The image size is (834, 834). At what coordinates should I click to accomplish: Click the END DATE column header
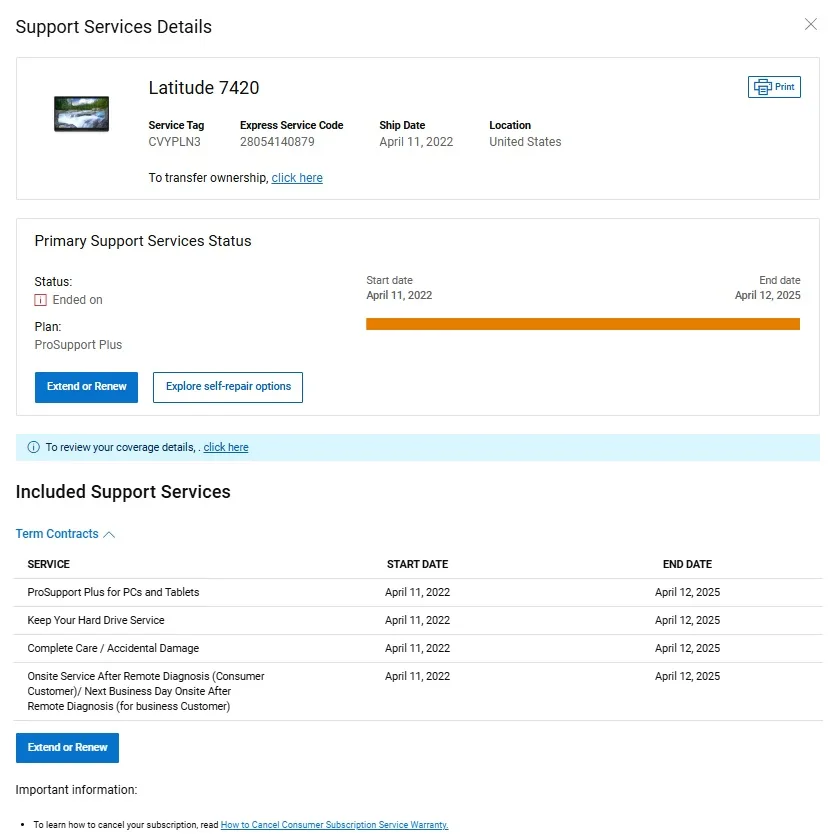[x=687, y=565]
